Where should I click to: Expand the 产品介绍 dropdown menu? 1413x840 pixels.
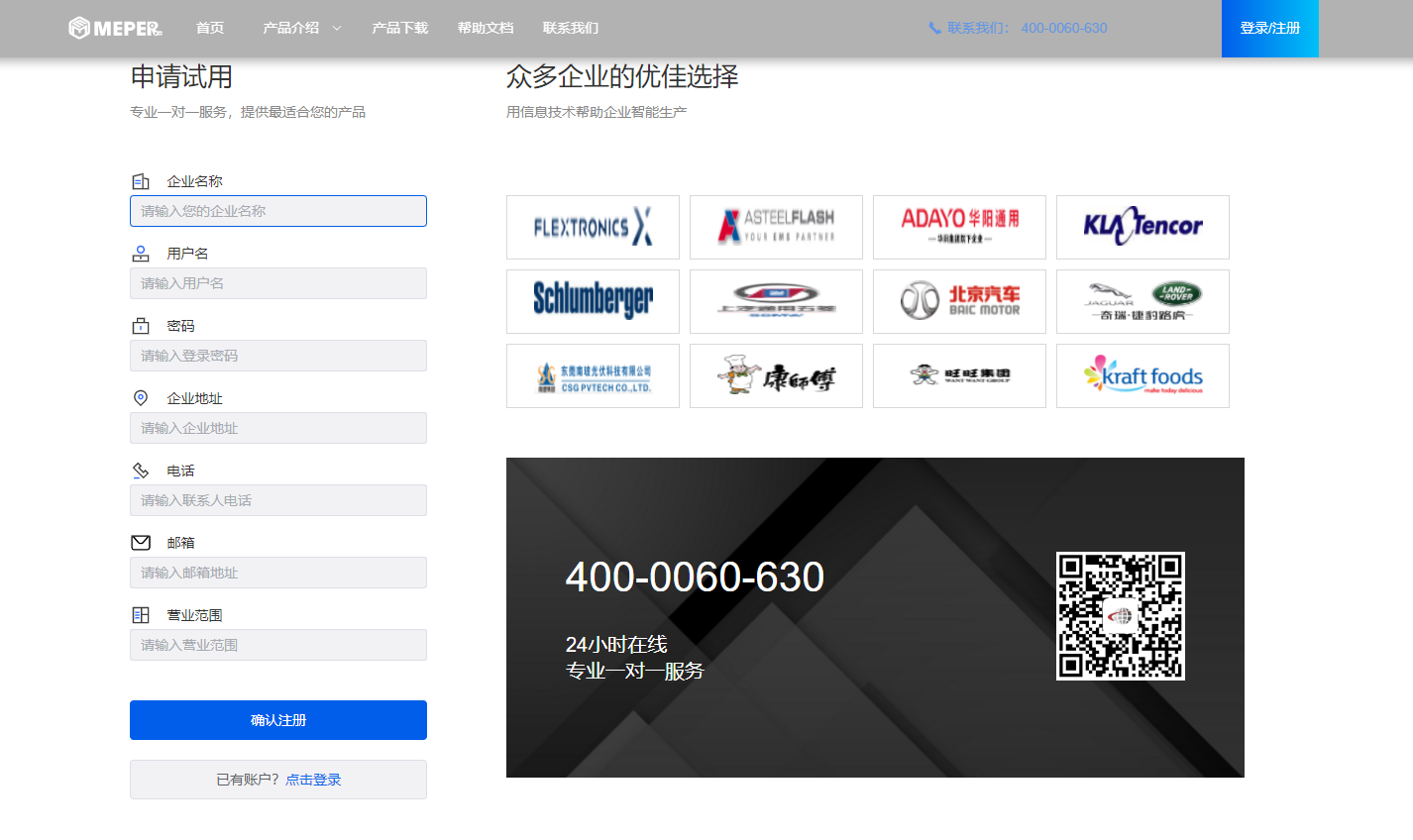[301, 28]
